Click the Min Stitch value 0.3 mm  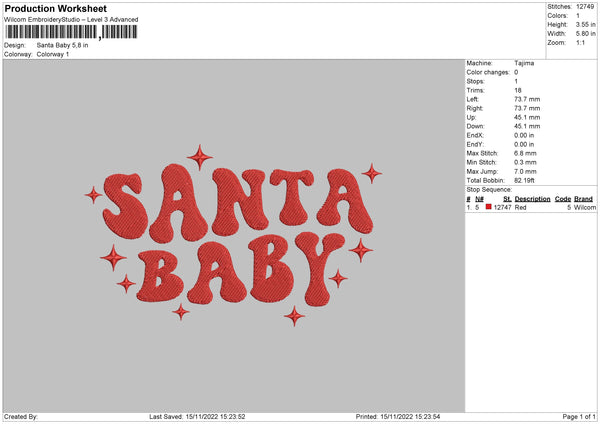pyautogui.click(x=525, y=163)
